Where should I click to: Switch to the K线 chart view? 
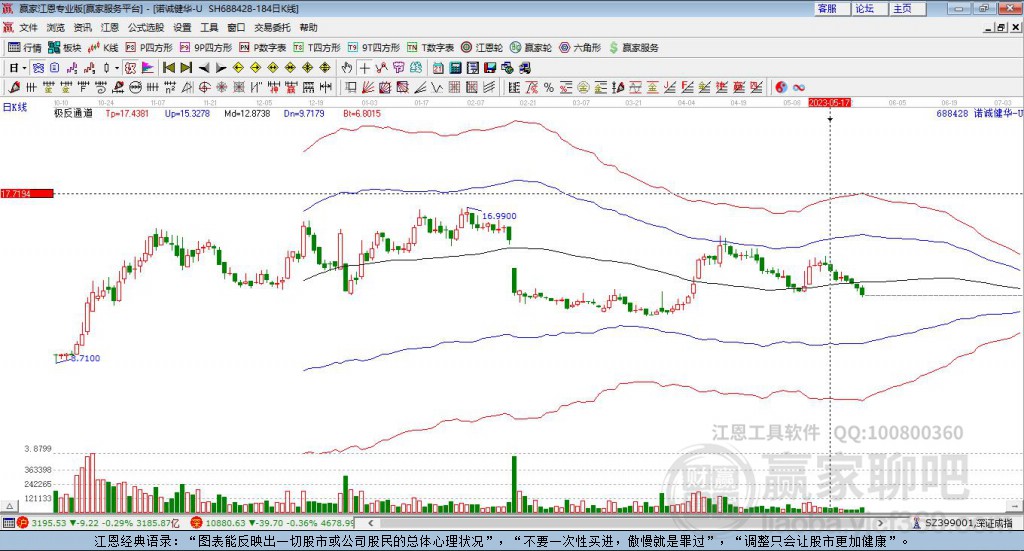point(103,48)
